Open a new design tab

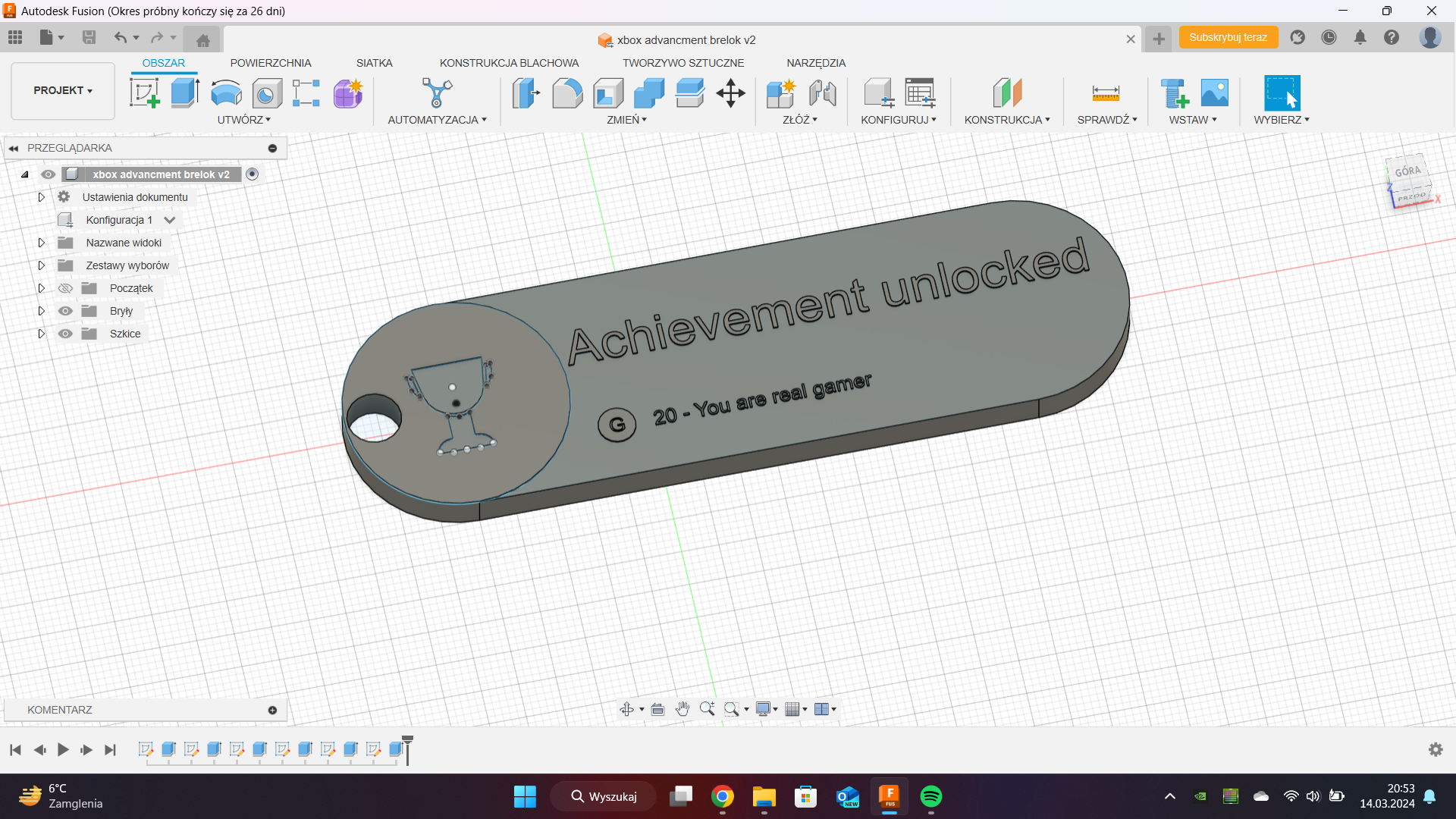[x=1159, y=39]
